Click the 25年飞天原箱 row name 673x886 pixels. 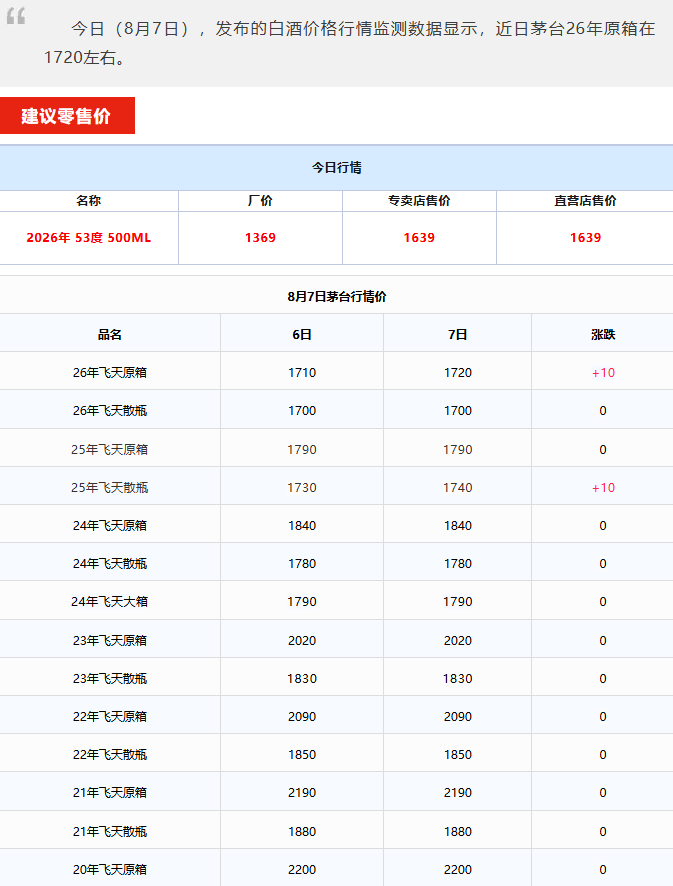110,450
